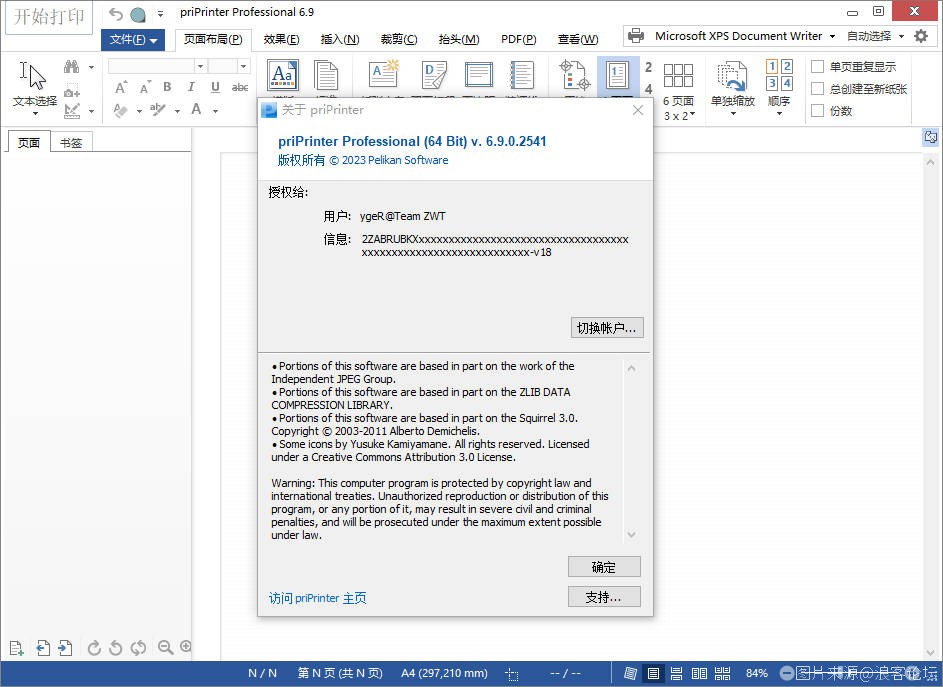943x687 pixels.
Task: Open printer settings gear icon
Action: (x=921, y=36)
